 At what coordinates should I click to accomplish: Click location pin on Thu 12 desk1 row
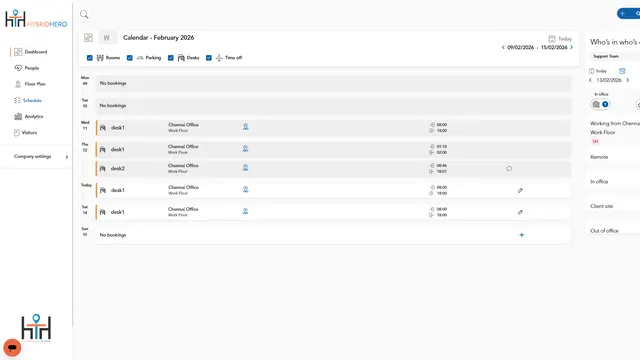click(x=245, y=149)
